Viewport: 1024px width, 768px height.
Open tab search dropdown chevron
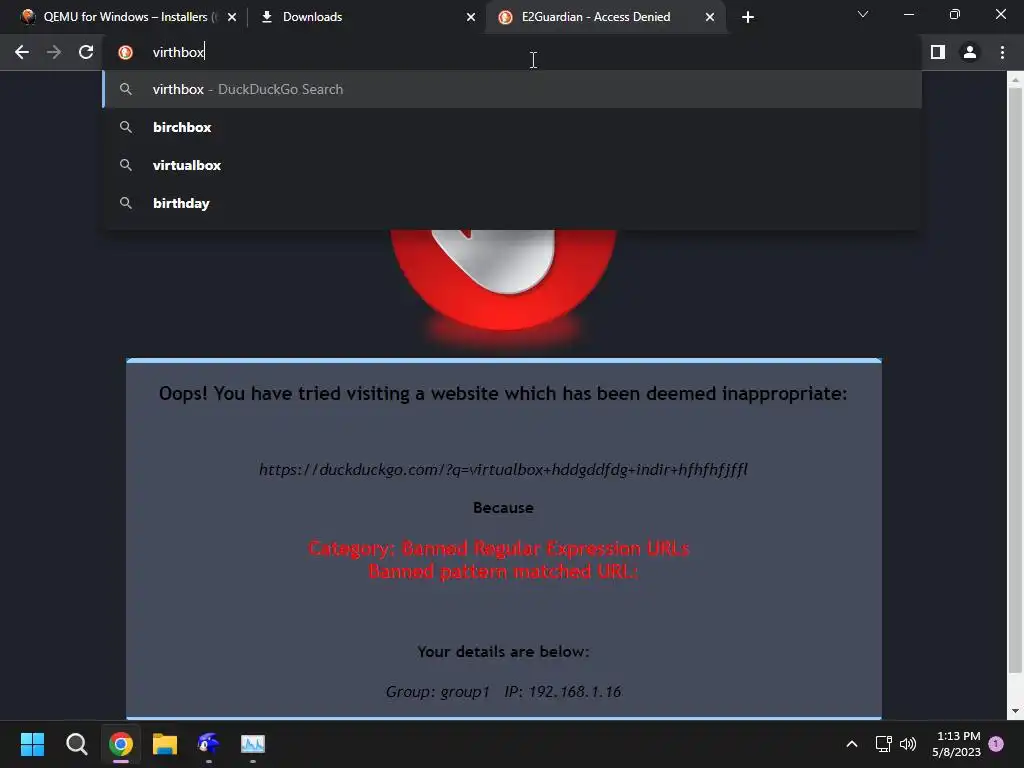click(863, 14)
